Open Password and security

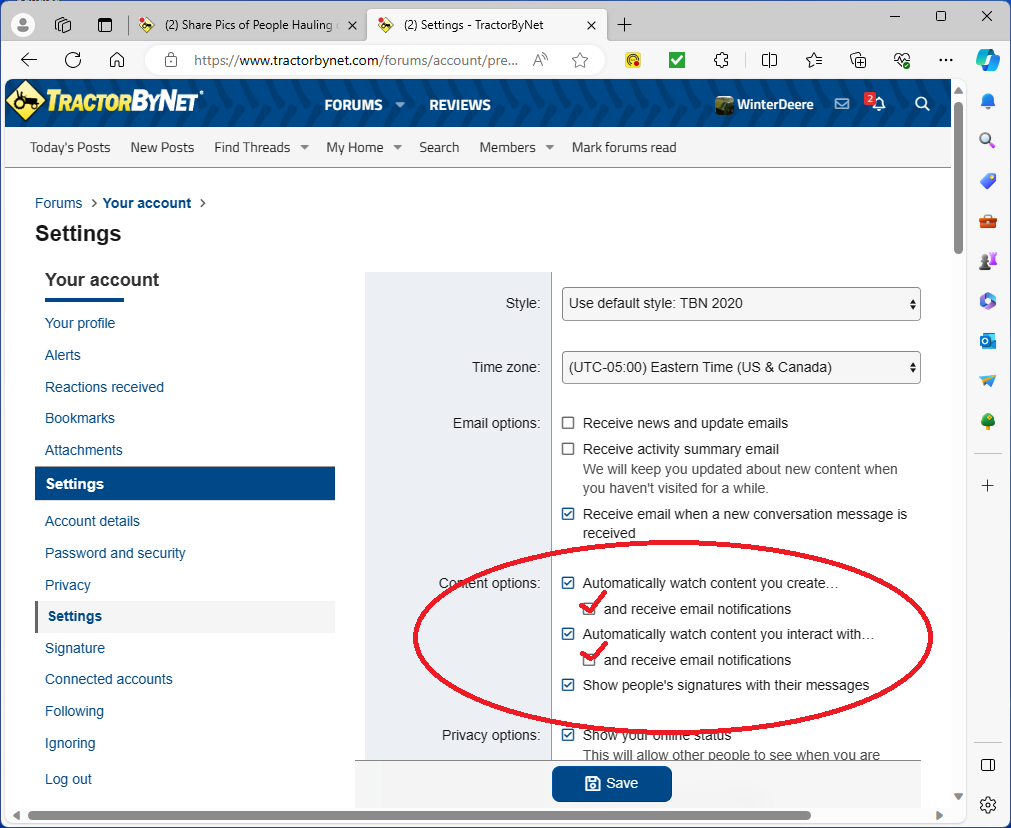tap(115, 553)
